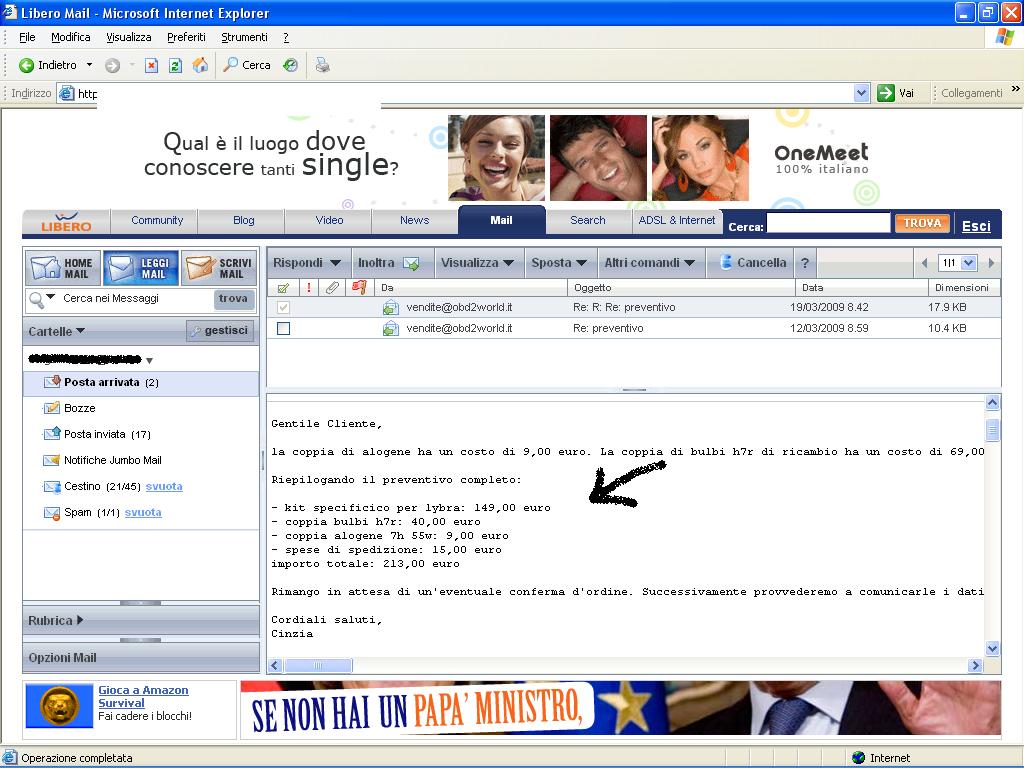Click the gestisci folders button
Viewport: 1024px width, 768px height.
click(x=219, y=330)
